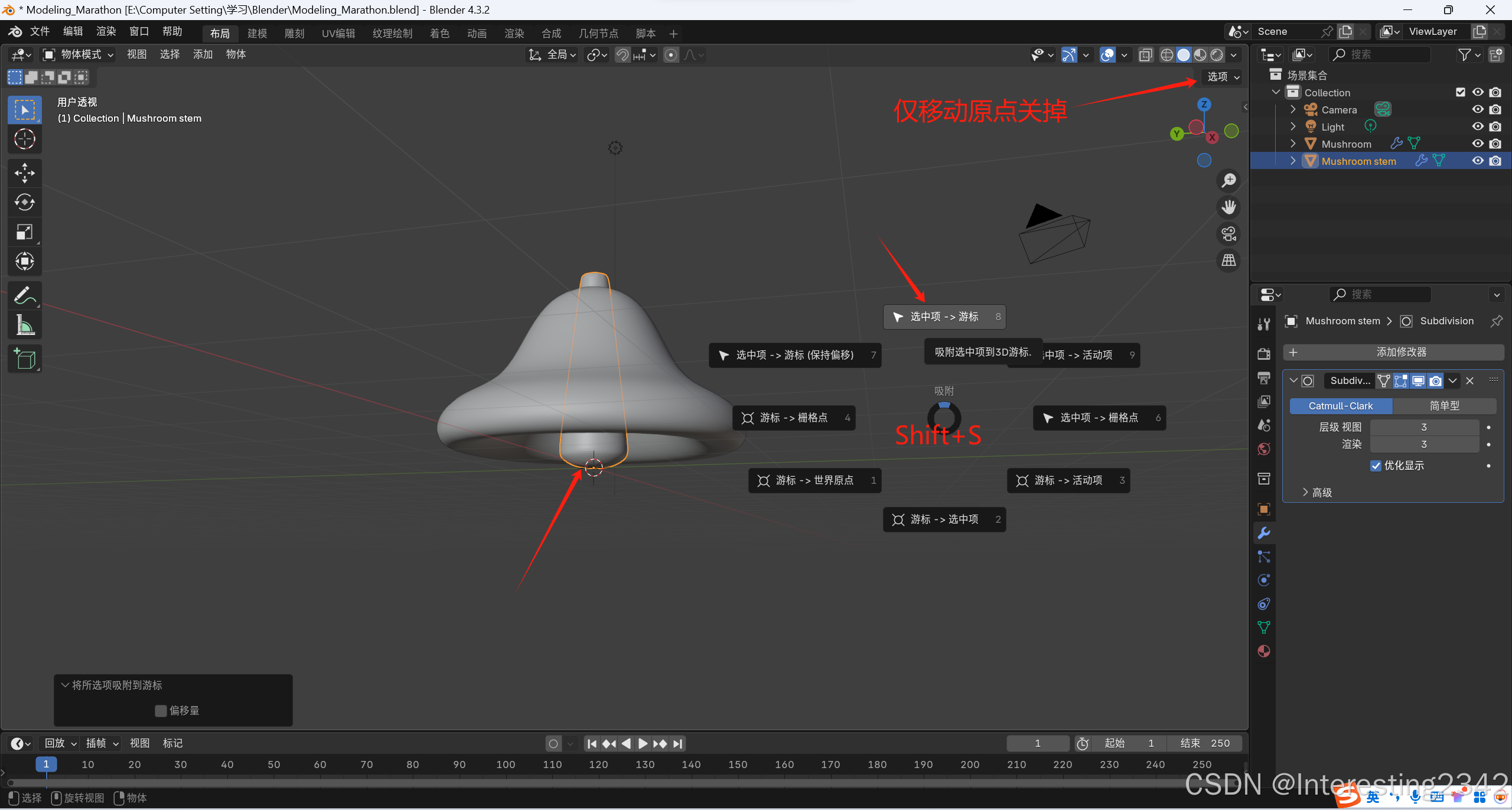The height and width of the screenshot is (810, 1512).
Task: Click the Add Cube tool icon
Action: (24, 359)
